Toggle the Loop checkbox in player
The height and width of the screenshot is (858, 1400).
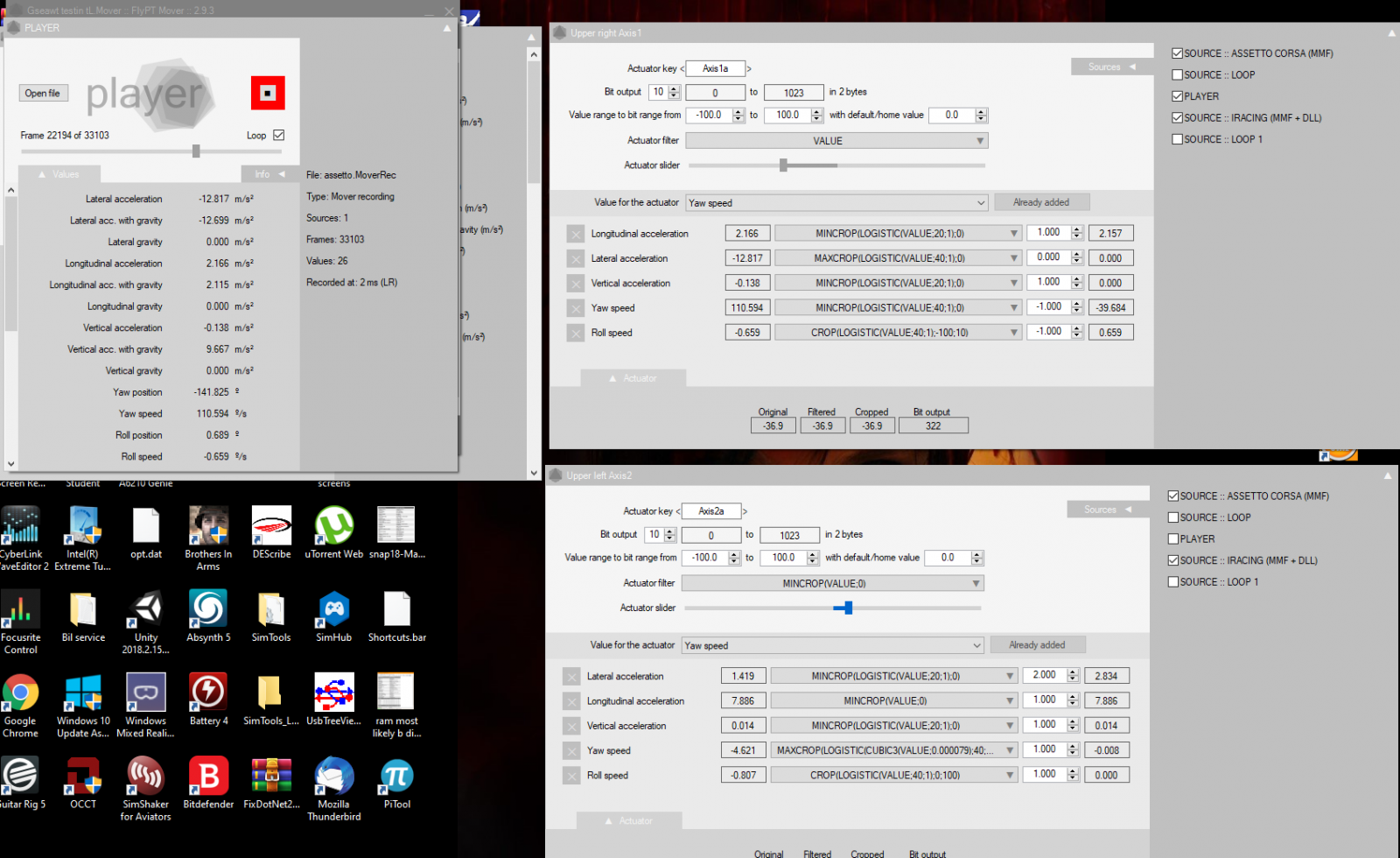point(279,135)
